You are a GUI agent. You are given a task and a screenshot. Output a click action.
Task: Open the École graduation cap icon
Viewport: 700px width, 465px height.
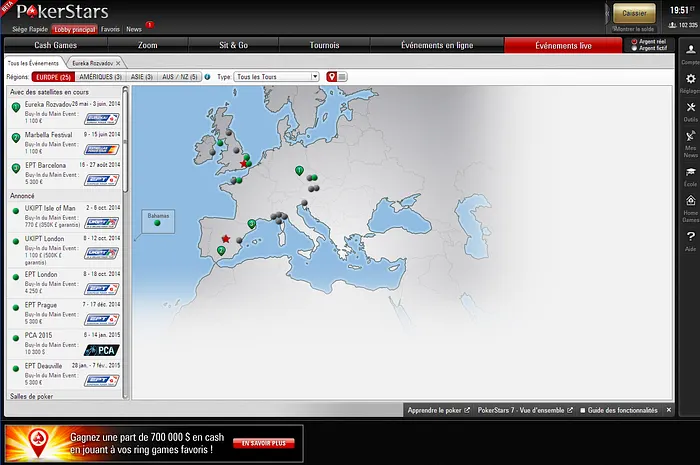click(690, 171)
